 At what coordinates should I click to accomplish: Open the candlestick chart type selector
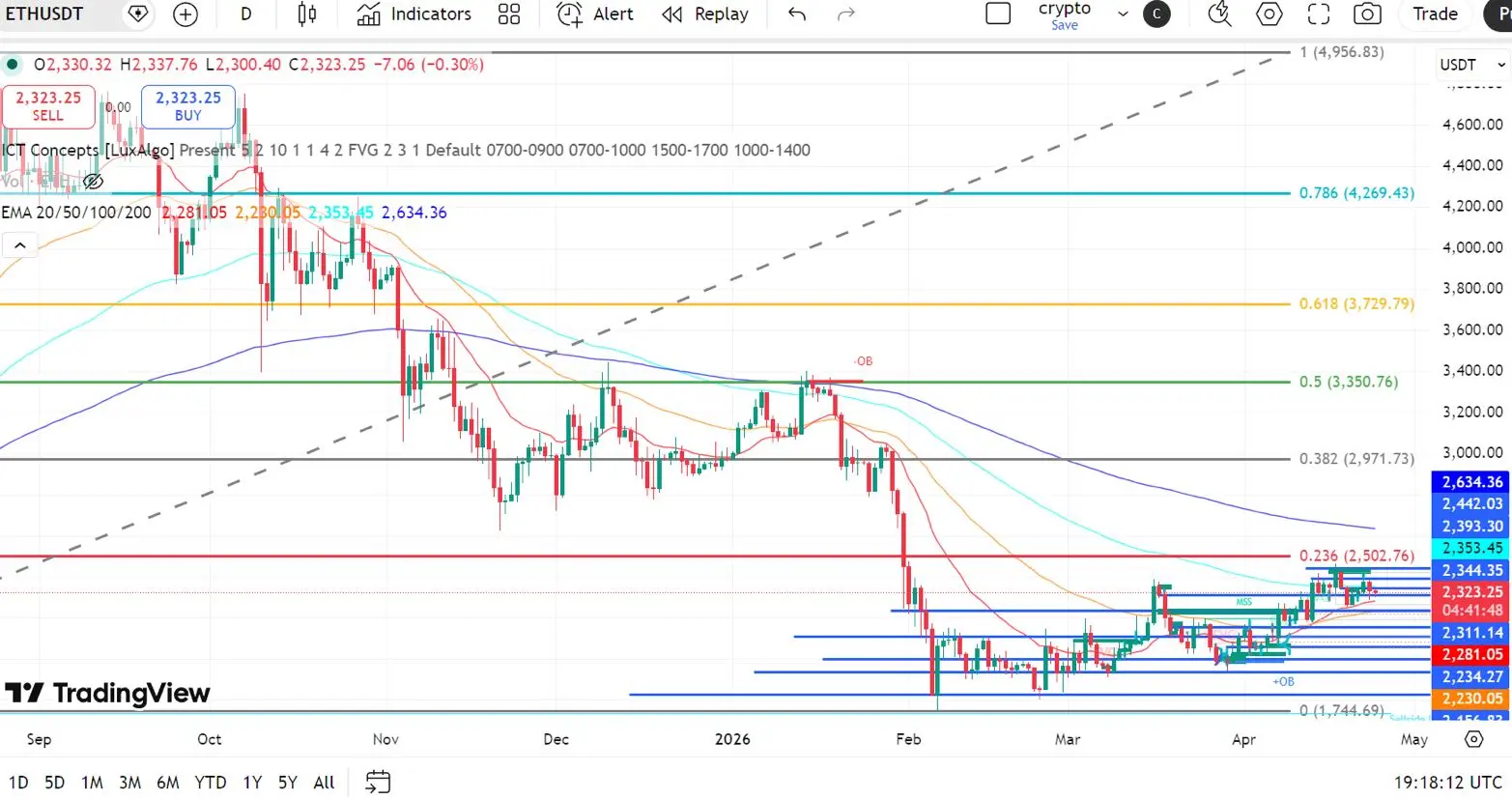pyautogui.click(x=307, y=14)
